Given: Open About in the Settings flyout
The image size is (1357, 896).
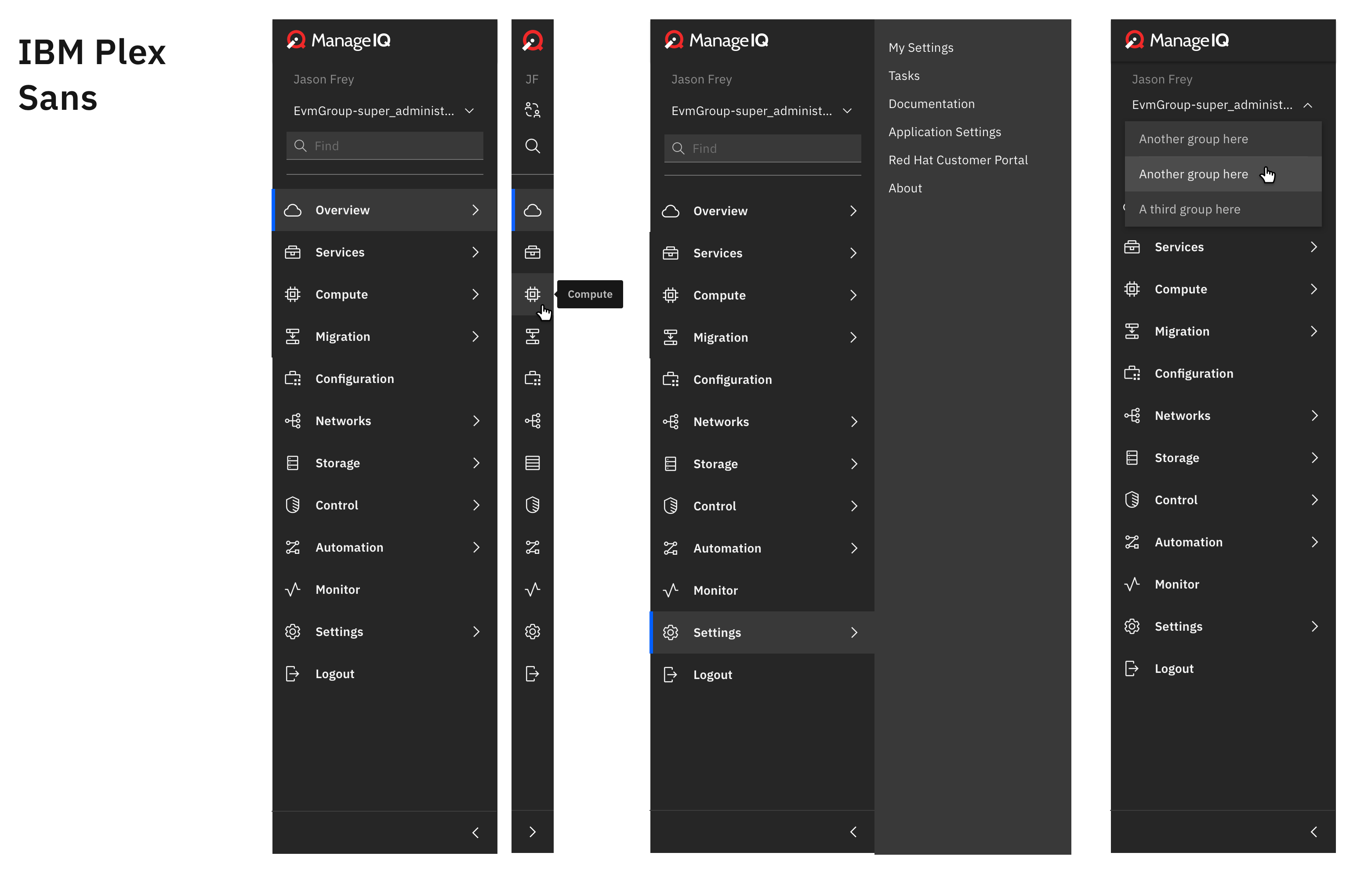Looking at the screenshot, I should 905,188.
